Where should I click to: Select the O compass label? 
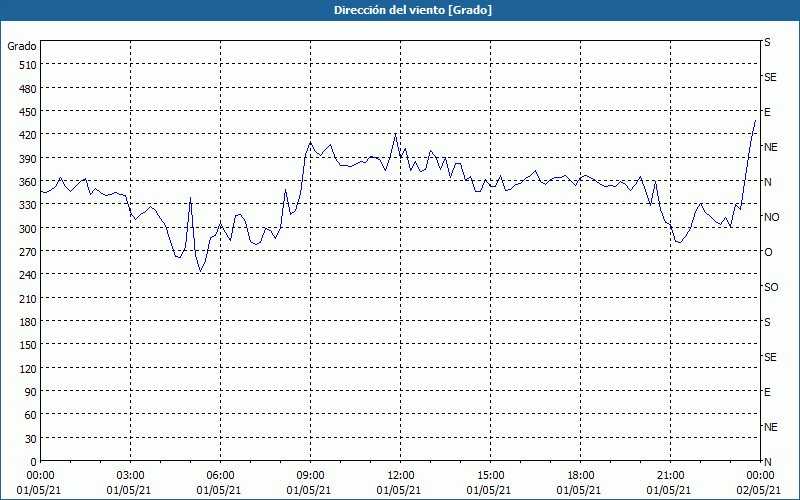click(768, 253)
